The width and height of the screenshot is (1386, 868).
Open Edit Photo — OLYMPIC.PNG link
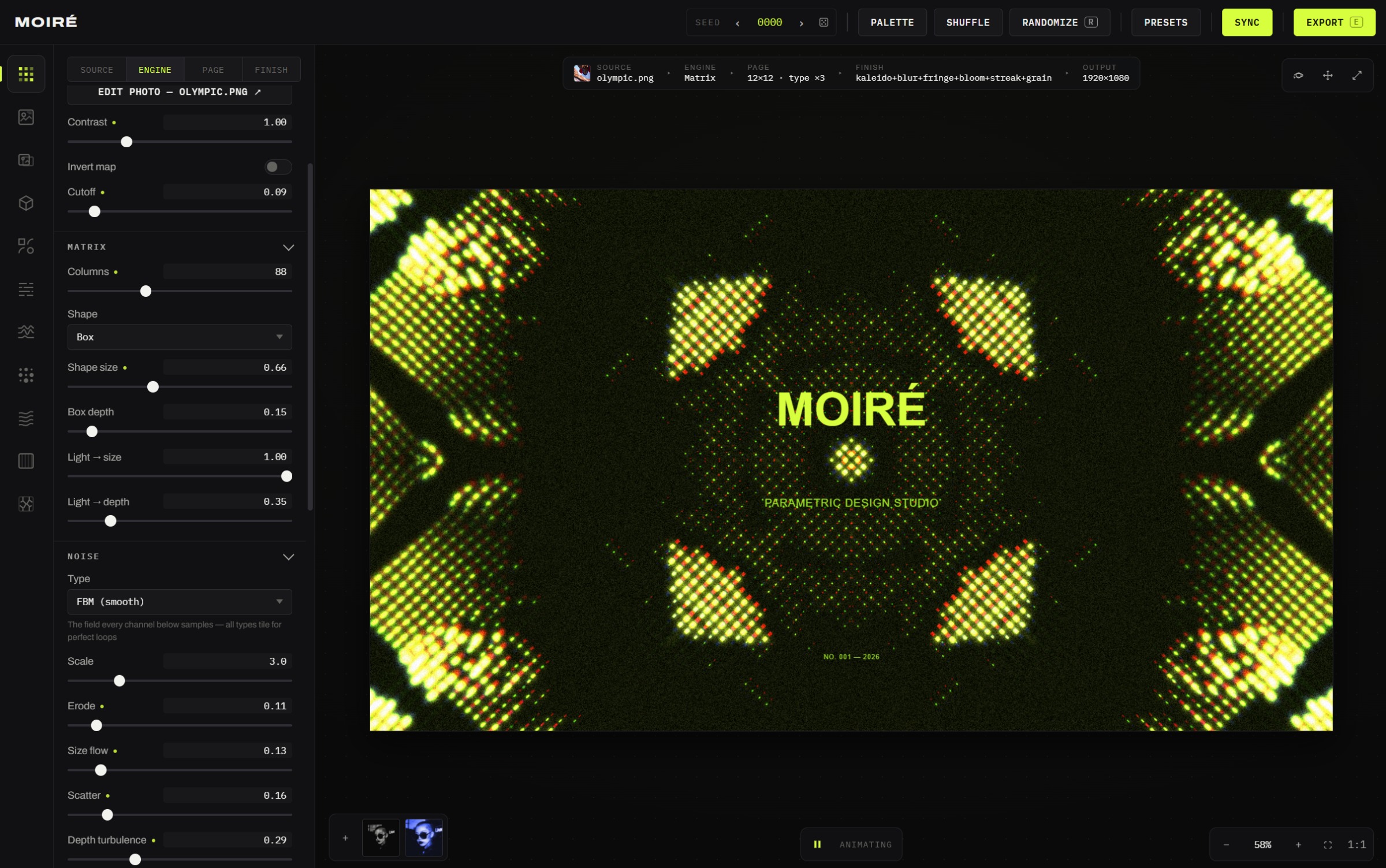pos(180,92)
